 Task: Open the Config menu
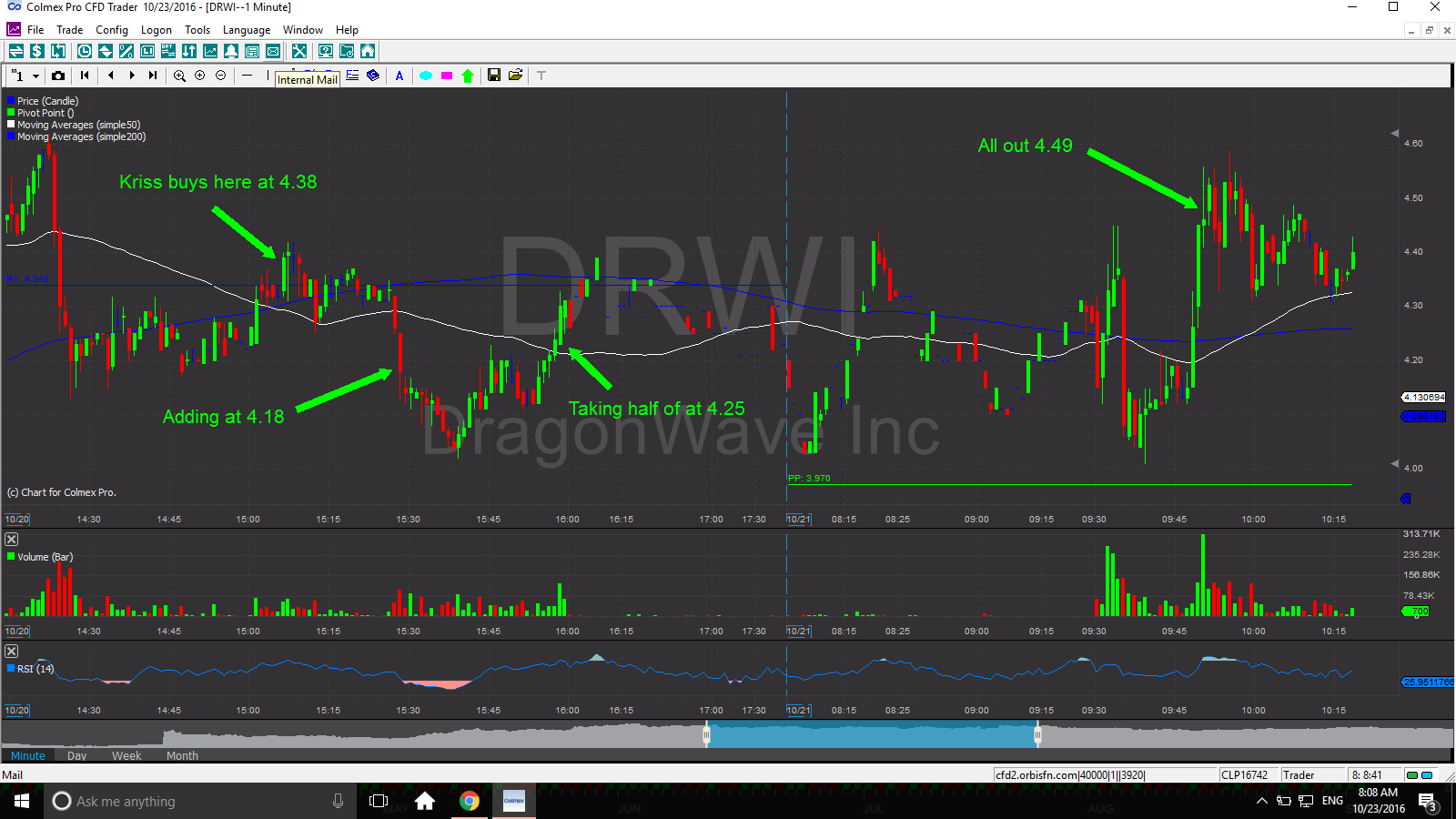(112, 30)
